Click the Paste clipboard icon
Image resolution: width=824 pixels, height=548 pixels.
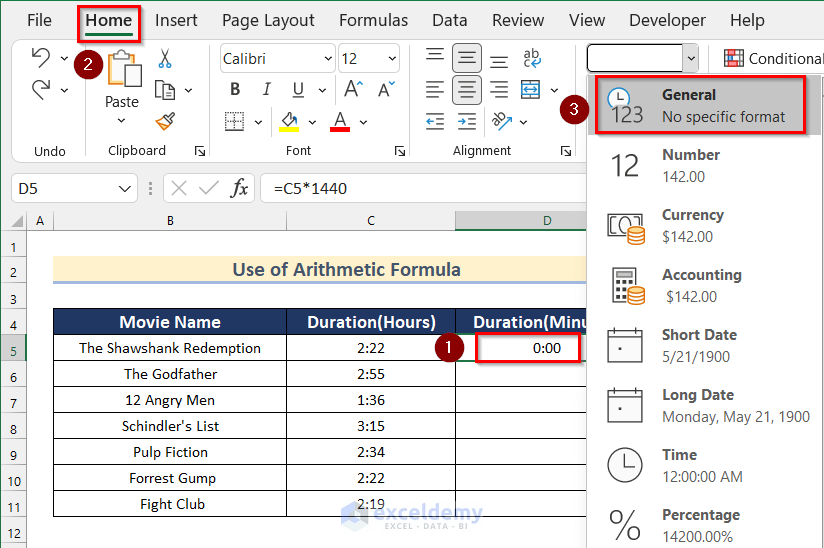click(124, 69)
